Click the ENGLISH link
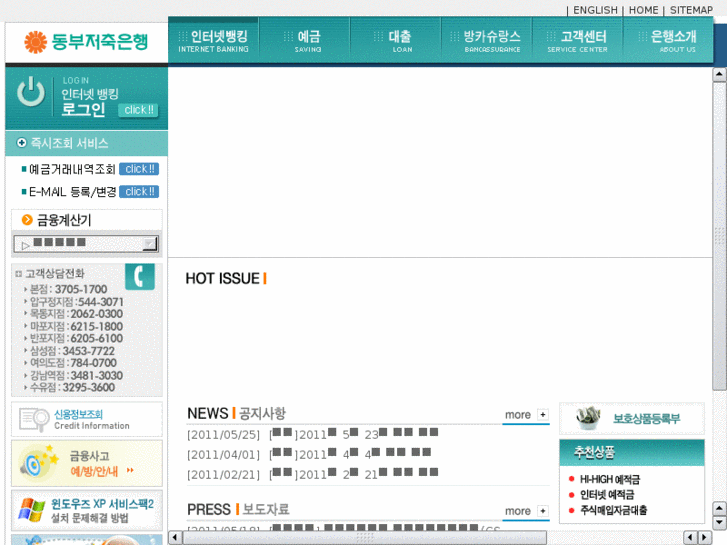The height and width of the screenshot is (545, 727). point(595,10)
